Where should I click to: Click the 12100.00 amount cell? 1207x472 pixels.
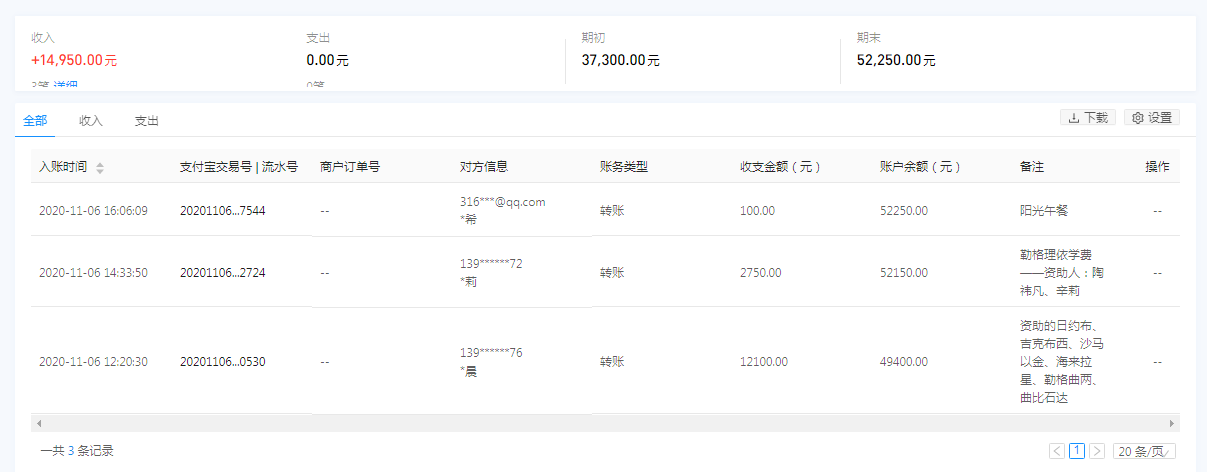tap(763, 362)
